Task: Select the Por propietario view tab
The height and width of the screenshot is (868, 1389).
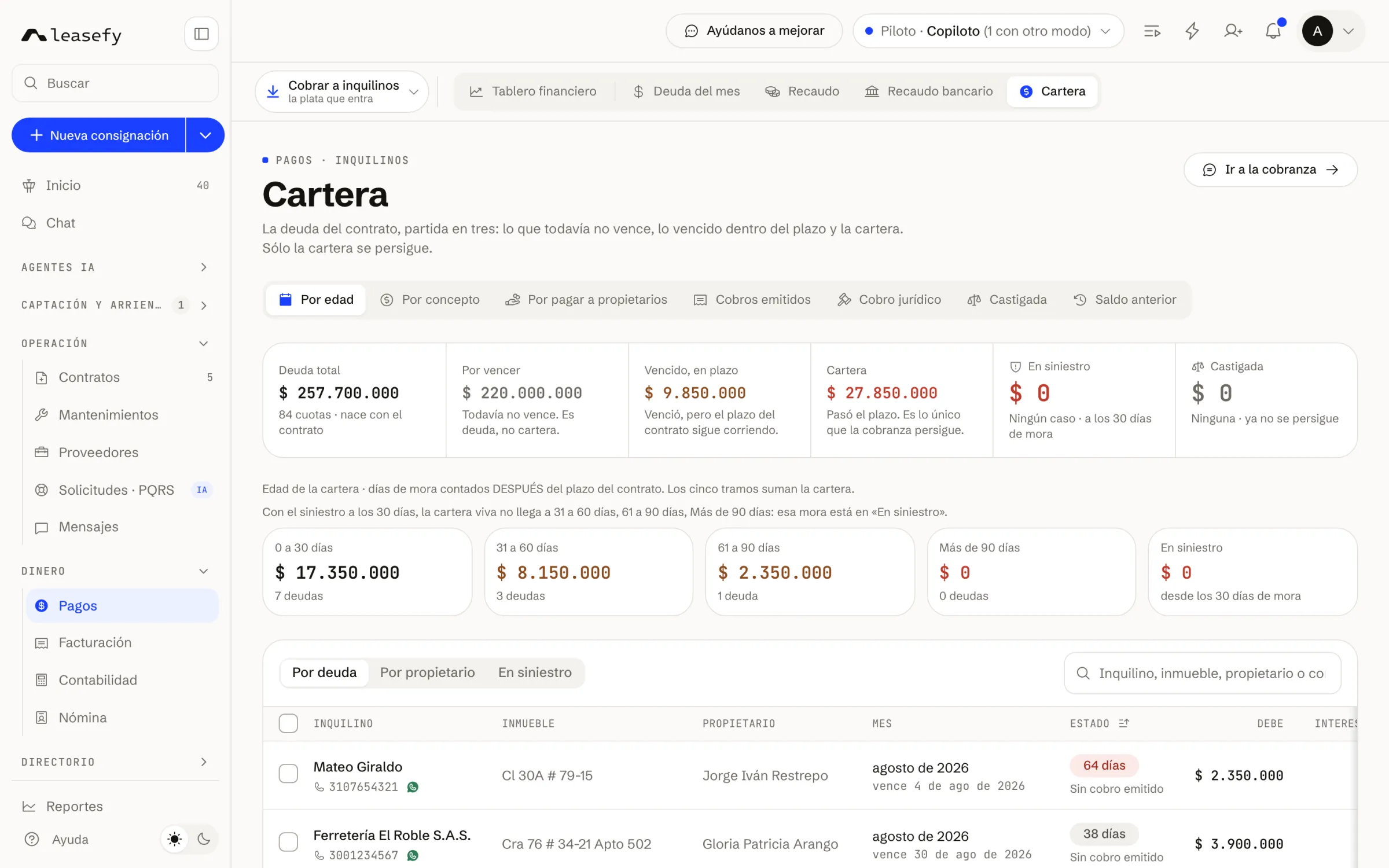Action: [x=427, y=672]
